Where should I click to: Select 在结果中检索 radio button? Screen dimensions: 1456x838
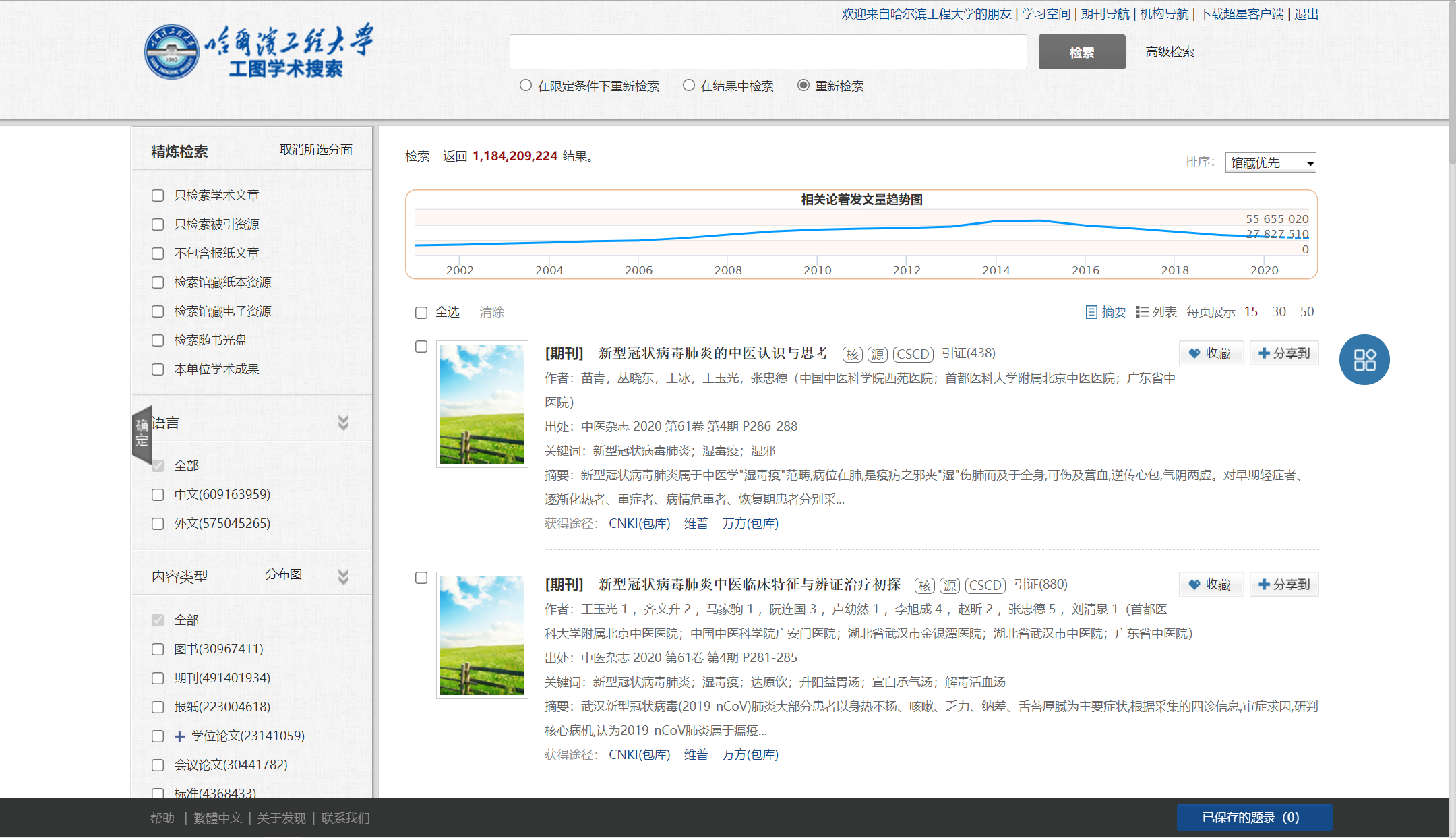pos(688,86)
